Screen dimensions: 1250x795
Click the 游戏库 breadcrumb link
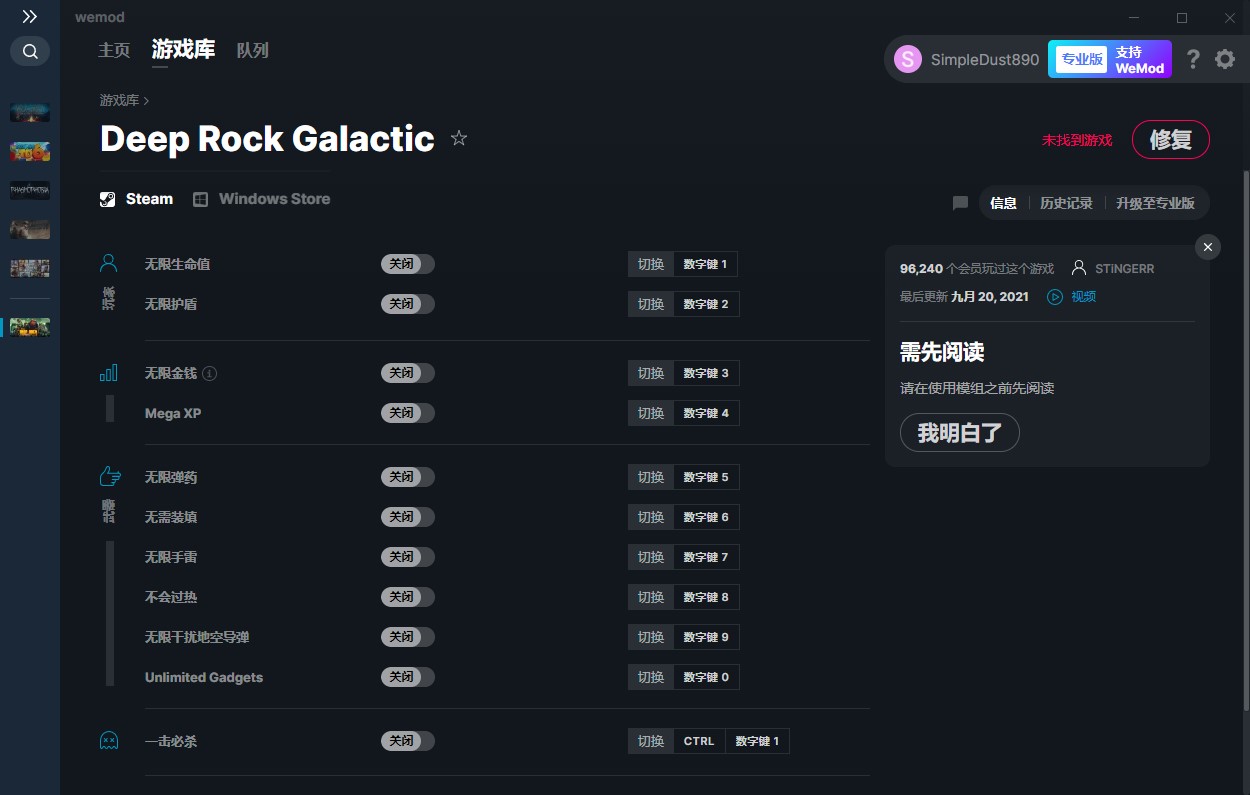click(119, 100)
